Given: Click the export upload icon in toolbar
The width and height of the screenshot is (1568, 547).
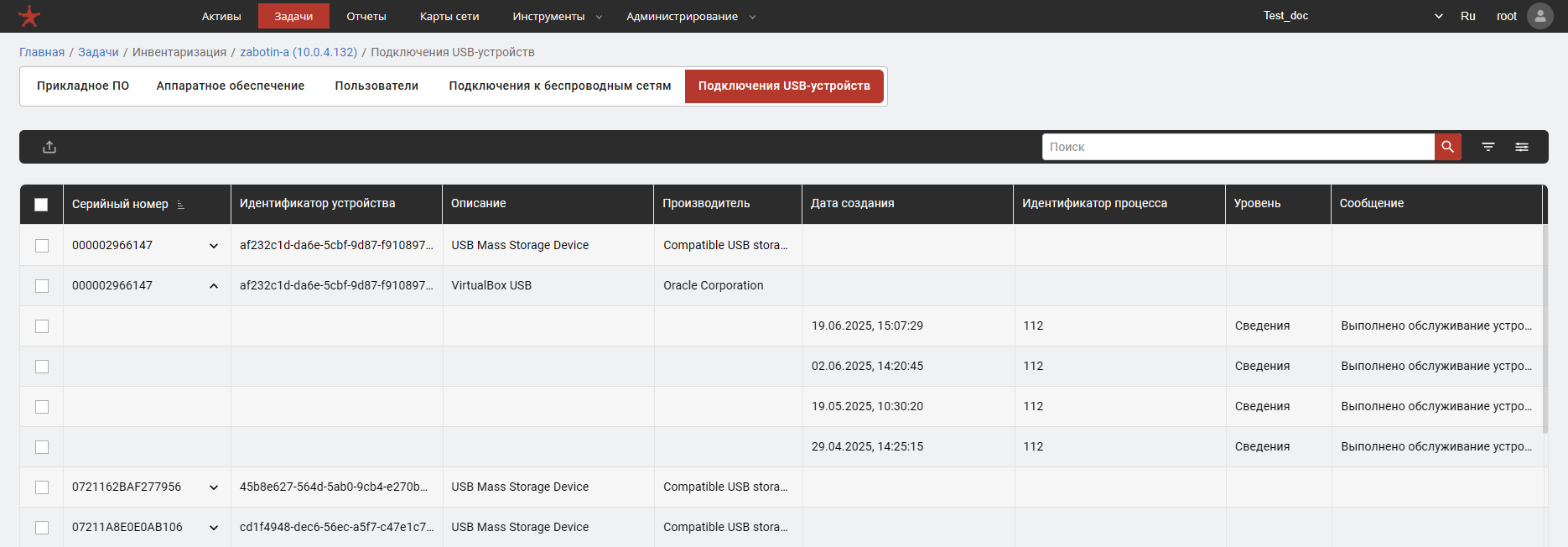Looking at the screenshot, I should [49, 147].
